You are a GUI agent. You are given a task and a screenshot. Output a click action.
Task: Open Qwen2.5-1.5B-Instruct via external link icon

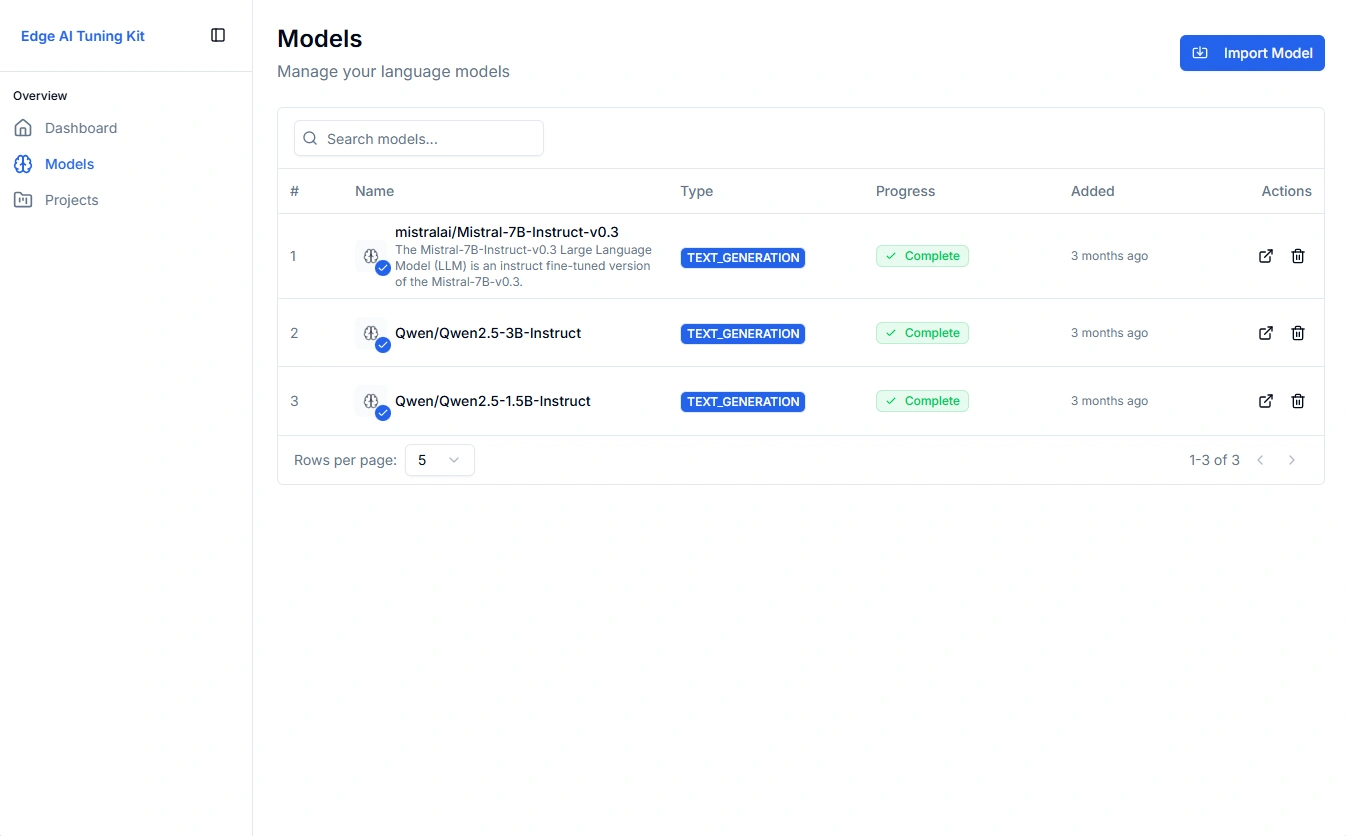coord(1265,401)
